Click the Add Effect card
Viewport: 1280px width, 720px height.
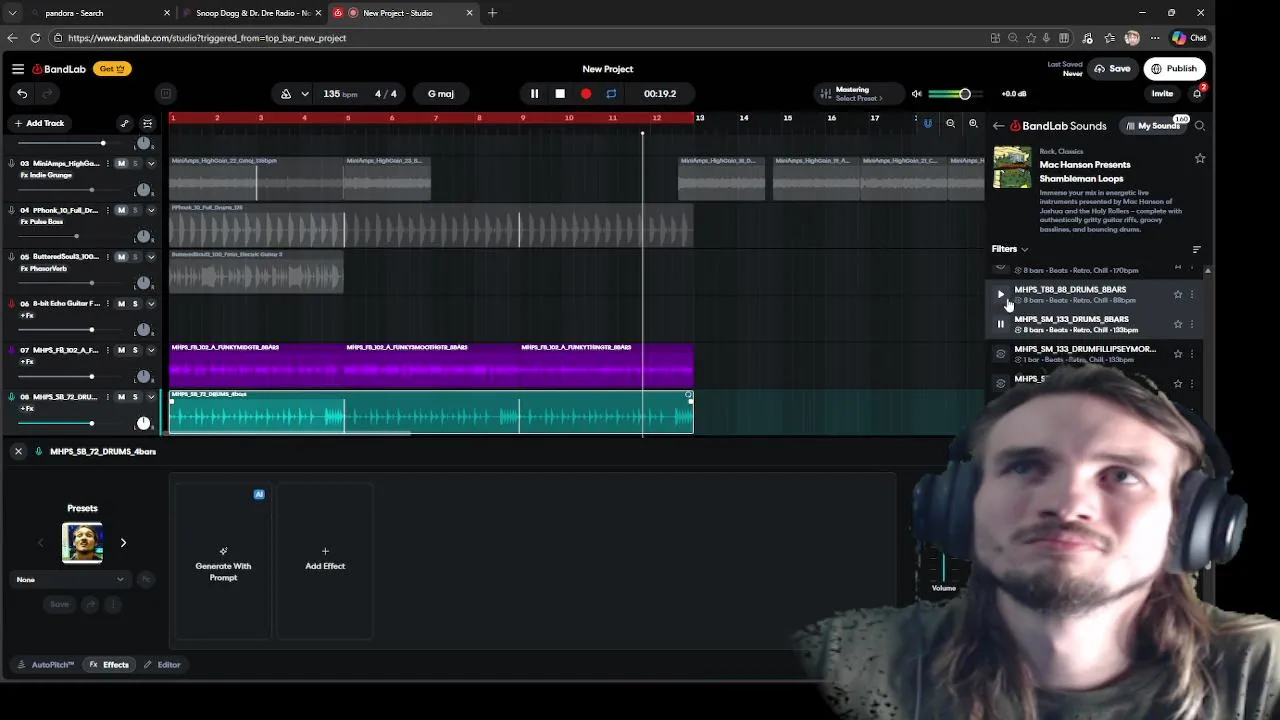(325, 562)
